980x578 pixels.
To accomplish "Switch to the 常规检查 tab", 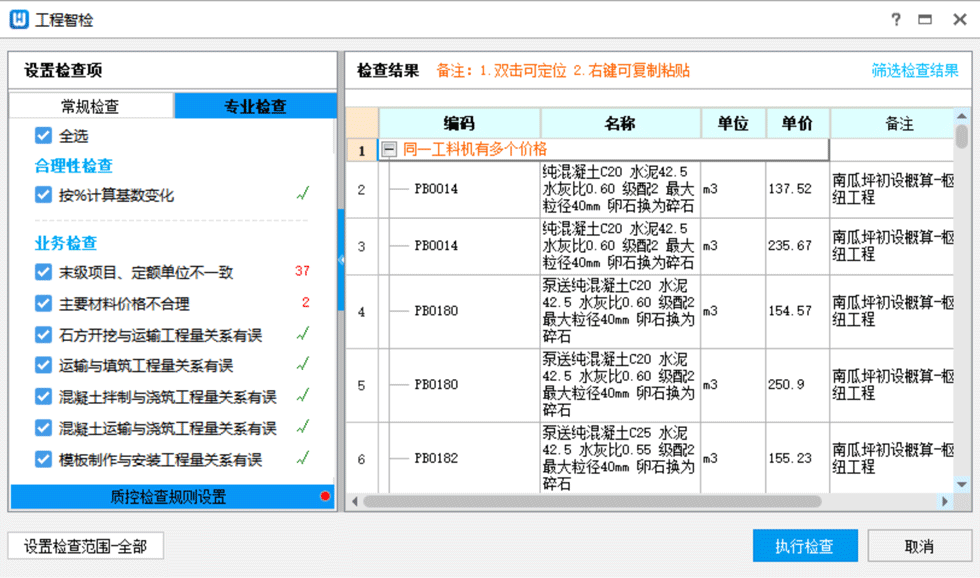I will [x=90, y=106].
